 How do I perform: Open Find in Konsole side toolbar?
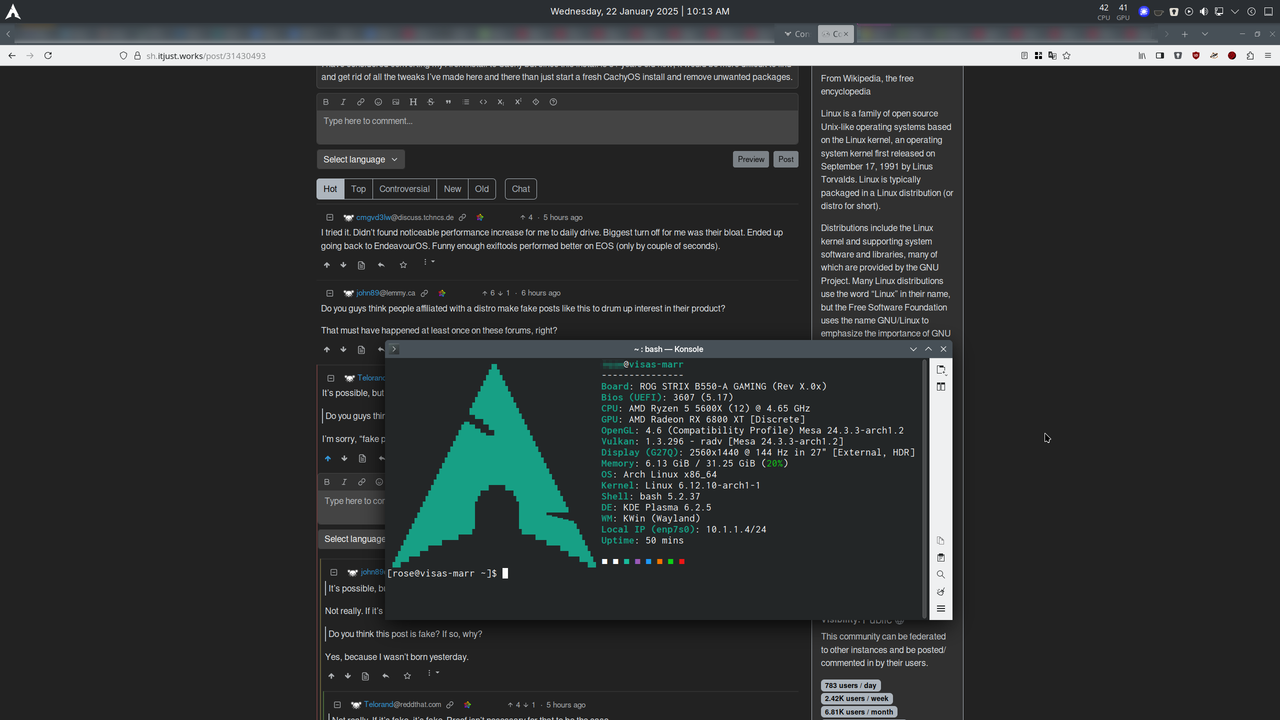pos(941,575)
